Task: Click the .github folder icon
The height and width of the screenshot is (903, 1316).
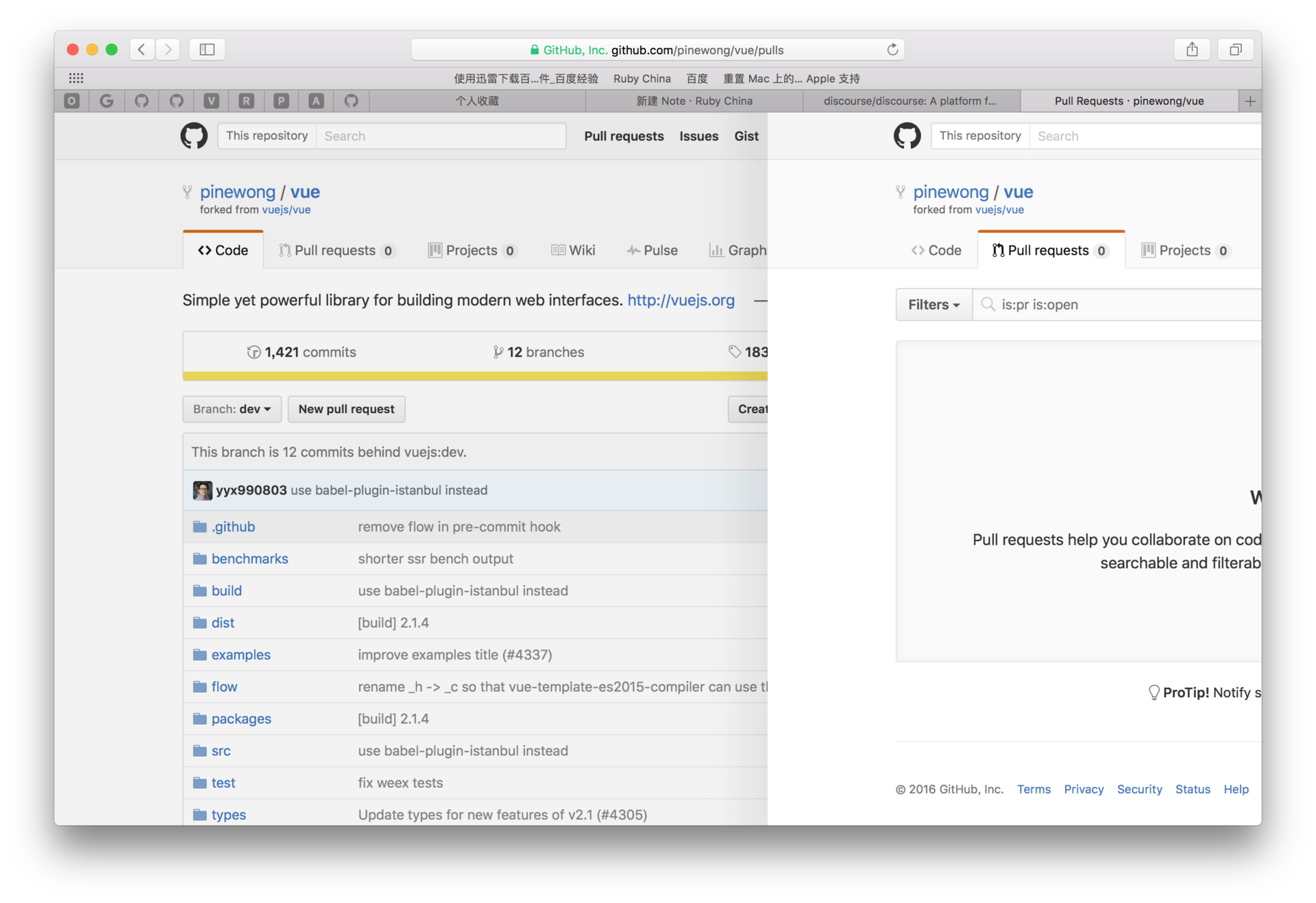Action: tap(199, 527)
